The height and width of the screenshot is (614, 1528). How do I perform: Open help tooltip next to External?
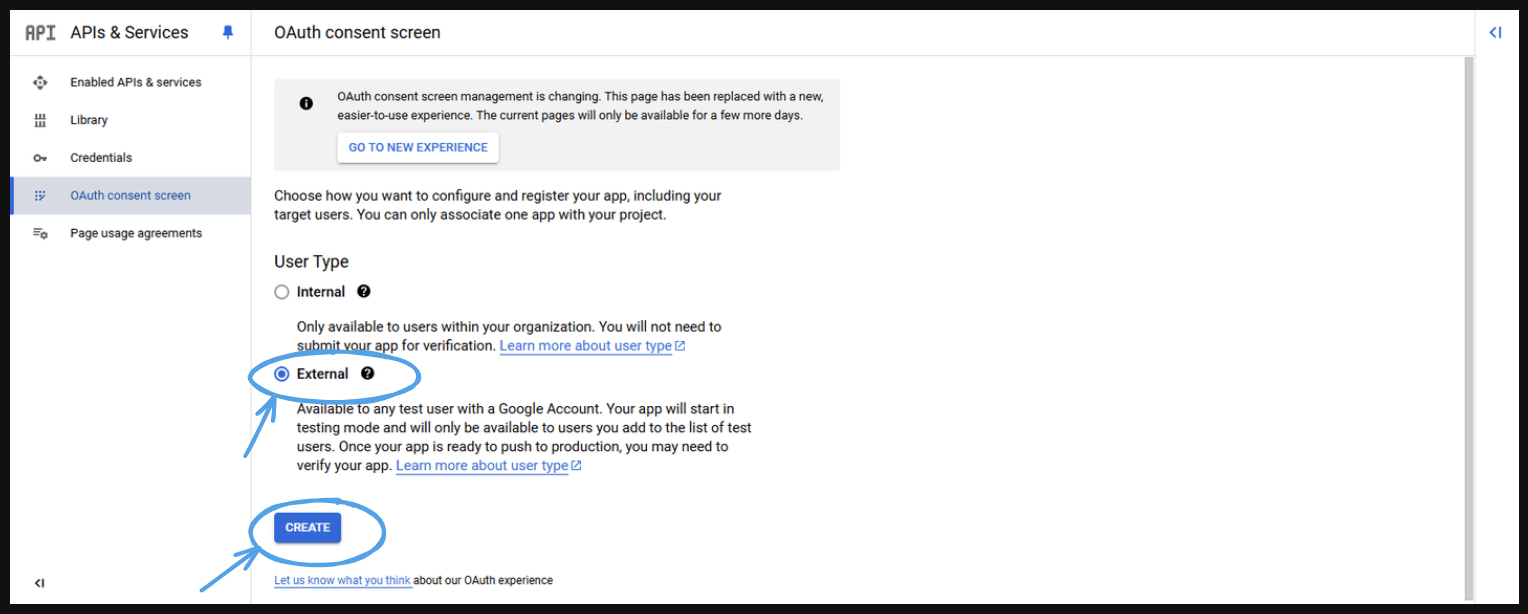[x=367, y=374]
